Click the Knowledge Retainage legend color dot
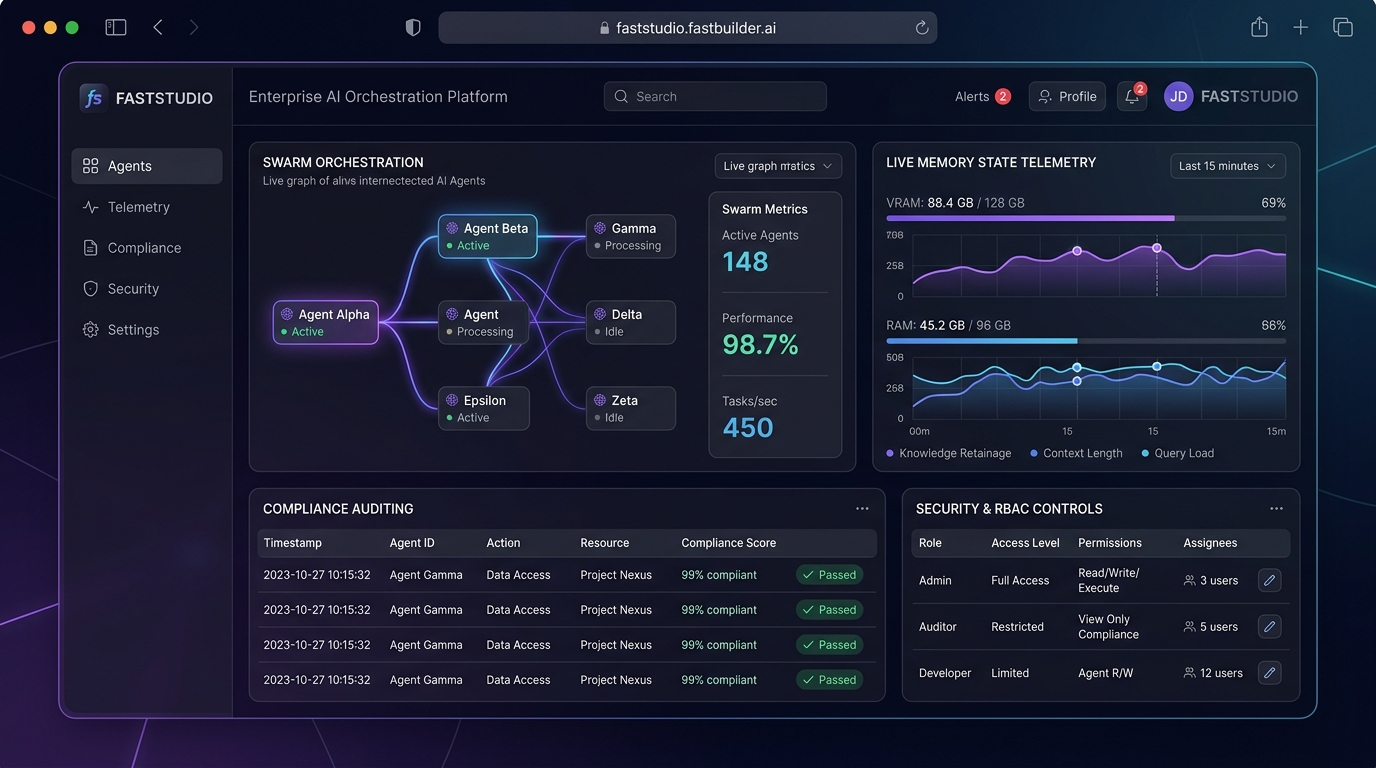 point(890,453)
